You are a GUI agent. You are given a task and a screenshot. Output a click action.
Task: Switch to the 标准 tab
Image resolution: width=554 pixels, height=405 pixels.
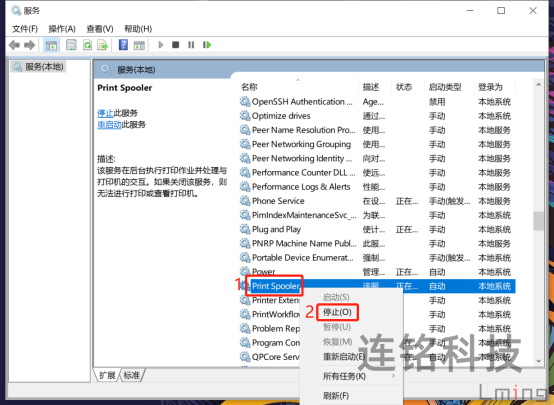pyautogui.click(x=132, y=375)
